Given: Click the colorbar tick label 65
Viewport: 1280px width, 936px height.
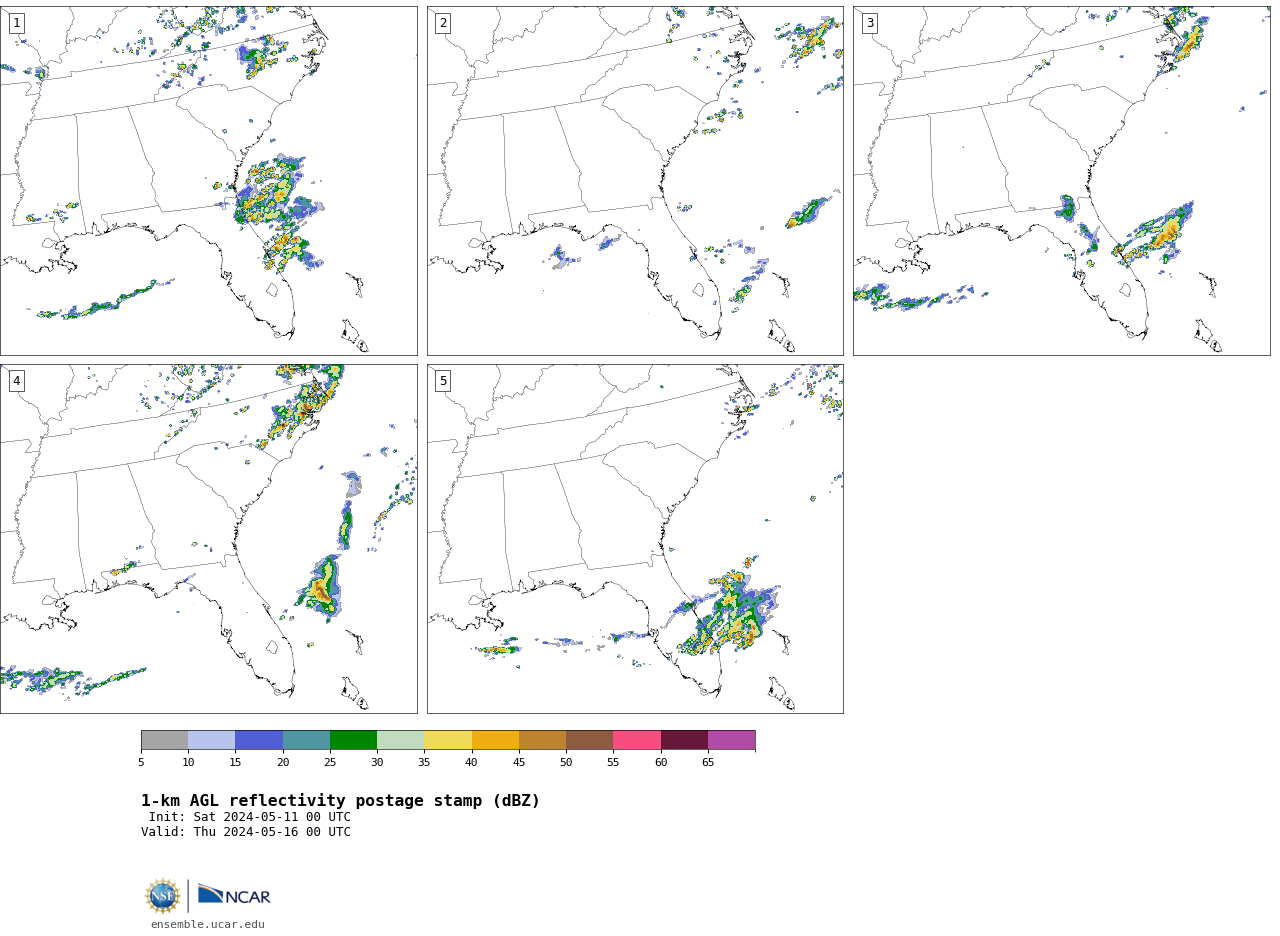Looking at the screenshot, I should tap(708, 762).
